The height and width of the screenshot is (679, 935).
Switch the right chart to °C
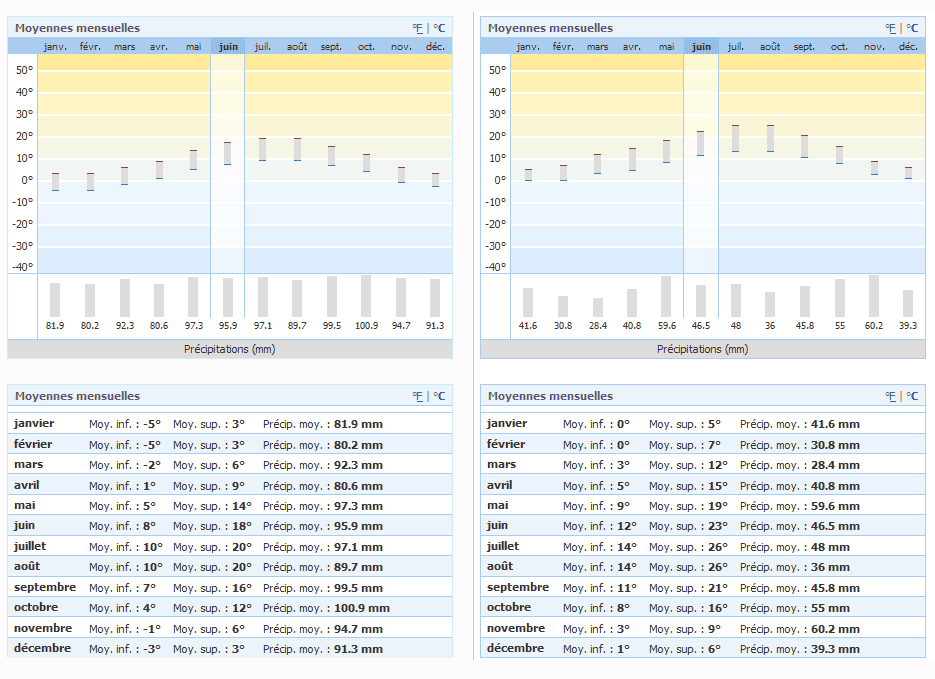912,28
